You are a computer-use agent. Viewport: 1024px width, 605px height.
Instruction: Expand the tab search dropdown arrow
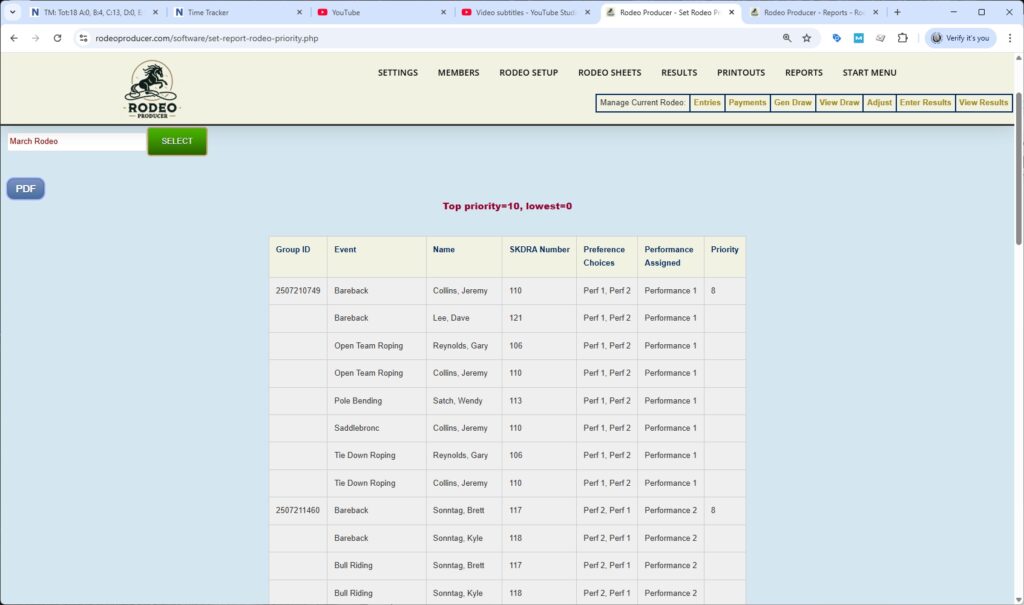point(13,12)
